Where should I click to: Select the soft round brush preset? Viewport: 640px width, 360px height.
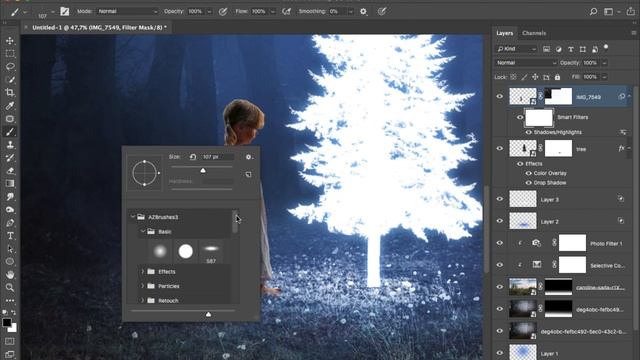160,251
